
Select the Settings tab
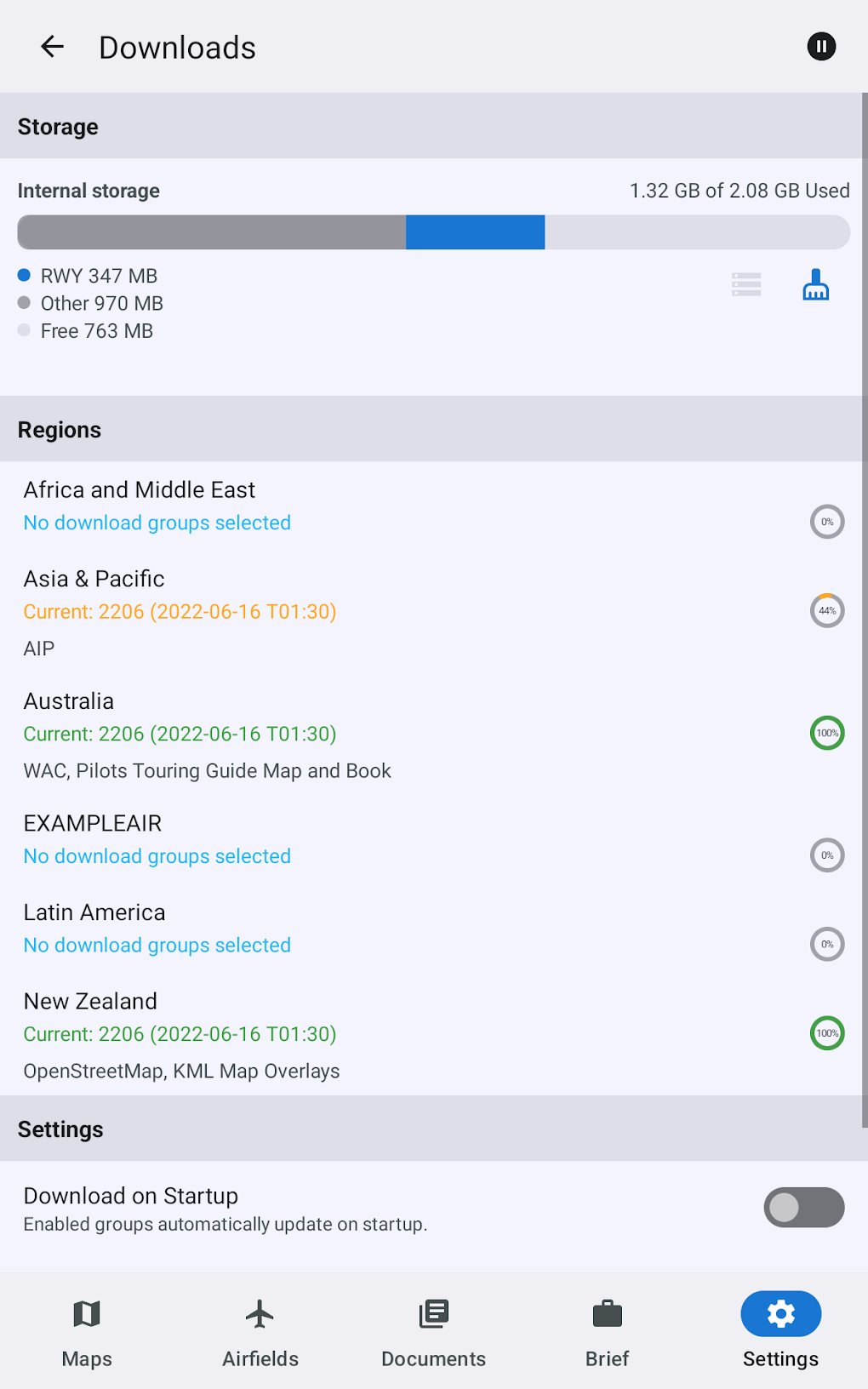pos(780,1329)
